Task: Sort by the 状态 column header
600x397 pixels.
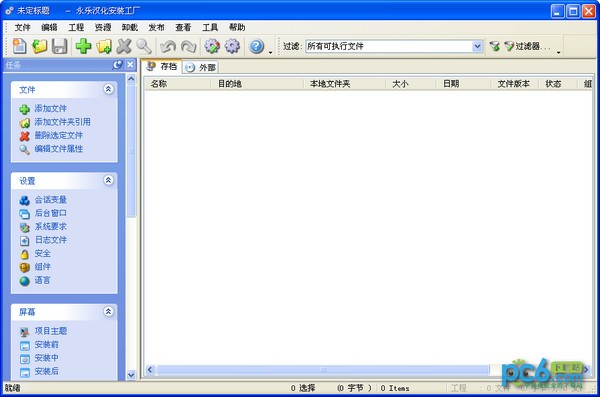Action: [x=558, y=84]
